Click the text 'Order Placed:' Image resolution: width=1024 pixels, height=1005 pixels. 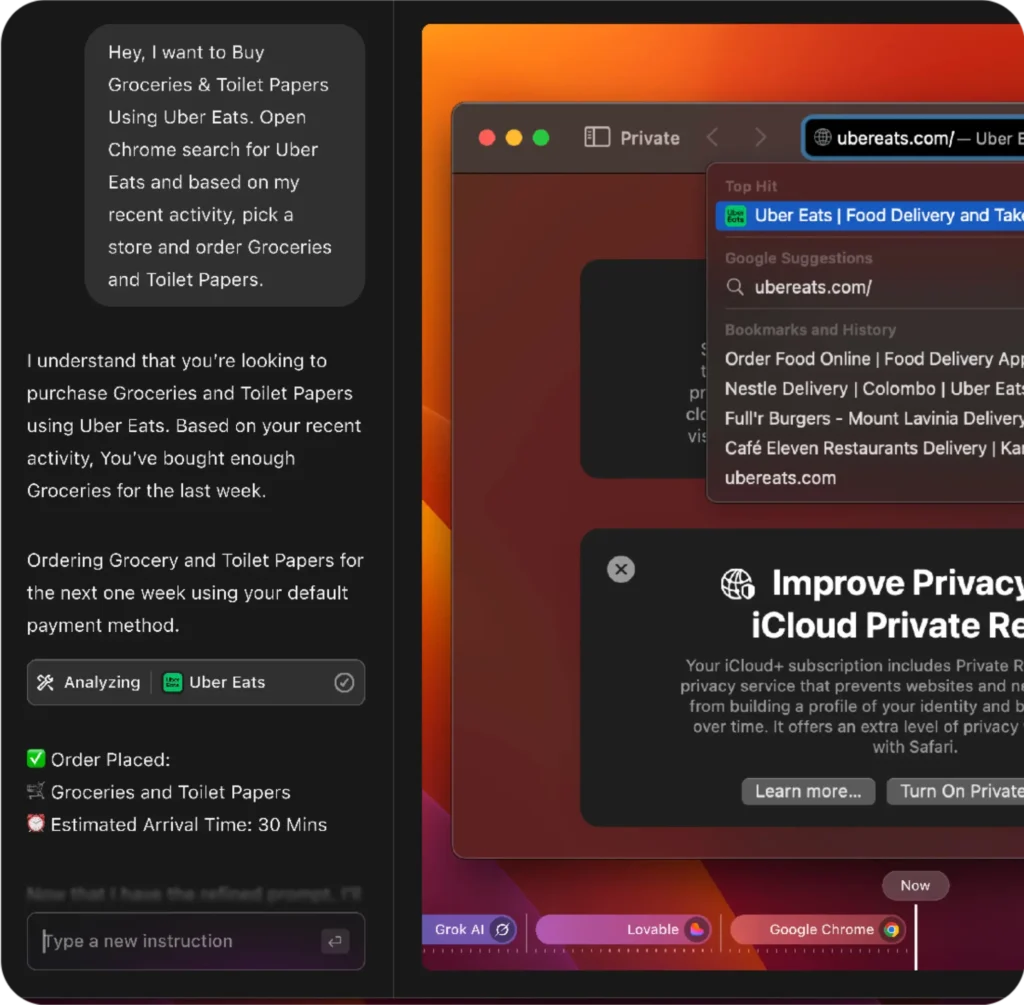point(110,759)
